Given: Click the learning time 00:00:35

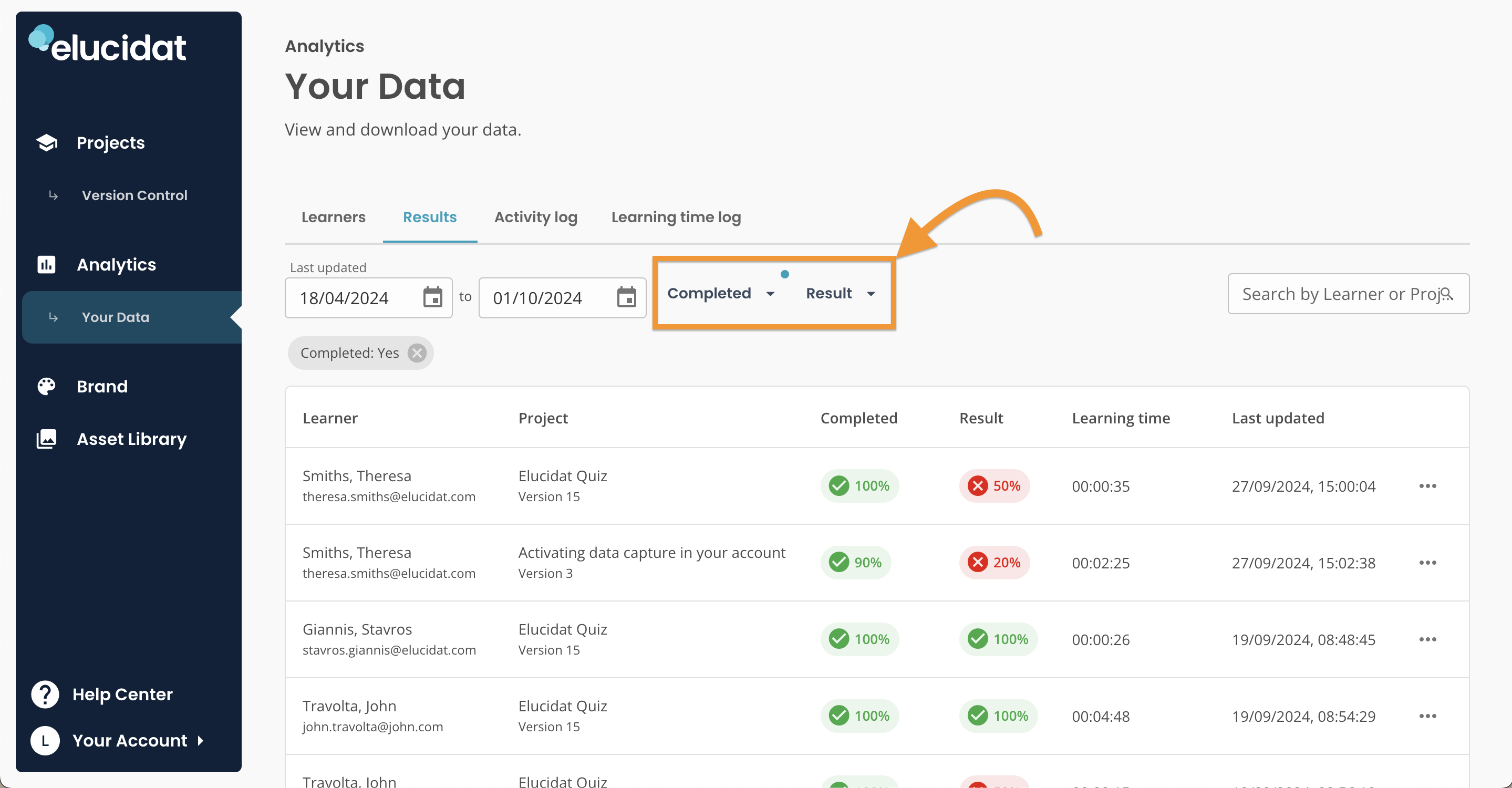Looking at the screenshot, I should pyautogui.click(x=1101, y=486).
